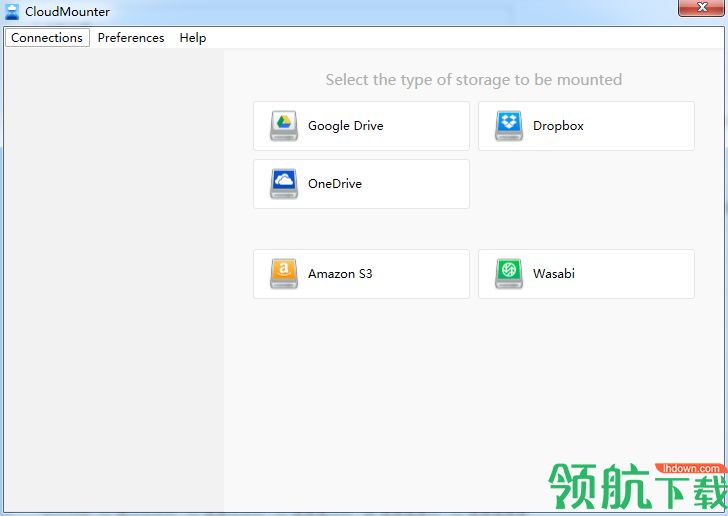Choose Wasabi storage text label

[x=553, y=274]
